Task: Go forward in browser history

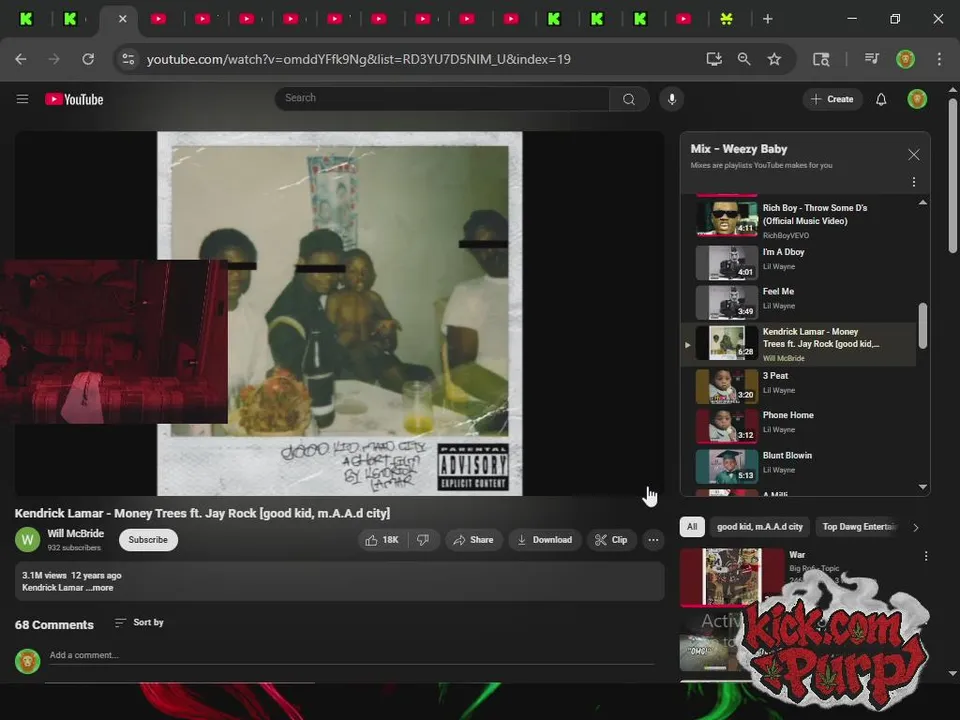Action: (x=54, y=59)
